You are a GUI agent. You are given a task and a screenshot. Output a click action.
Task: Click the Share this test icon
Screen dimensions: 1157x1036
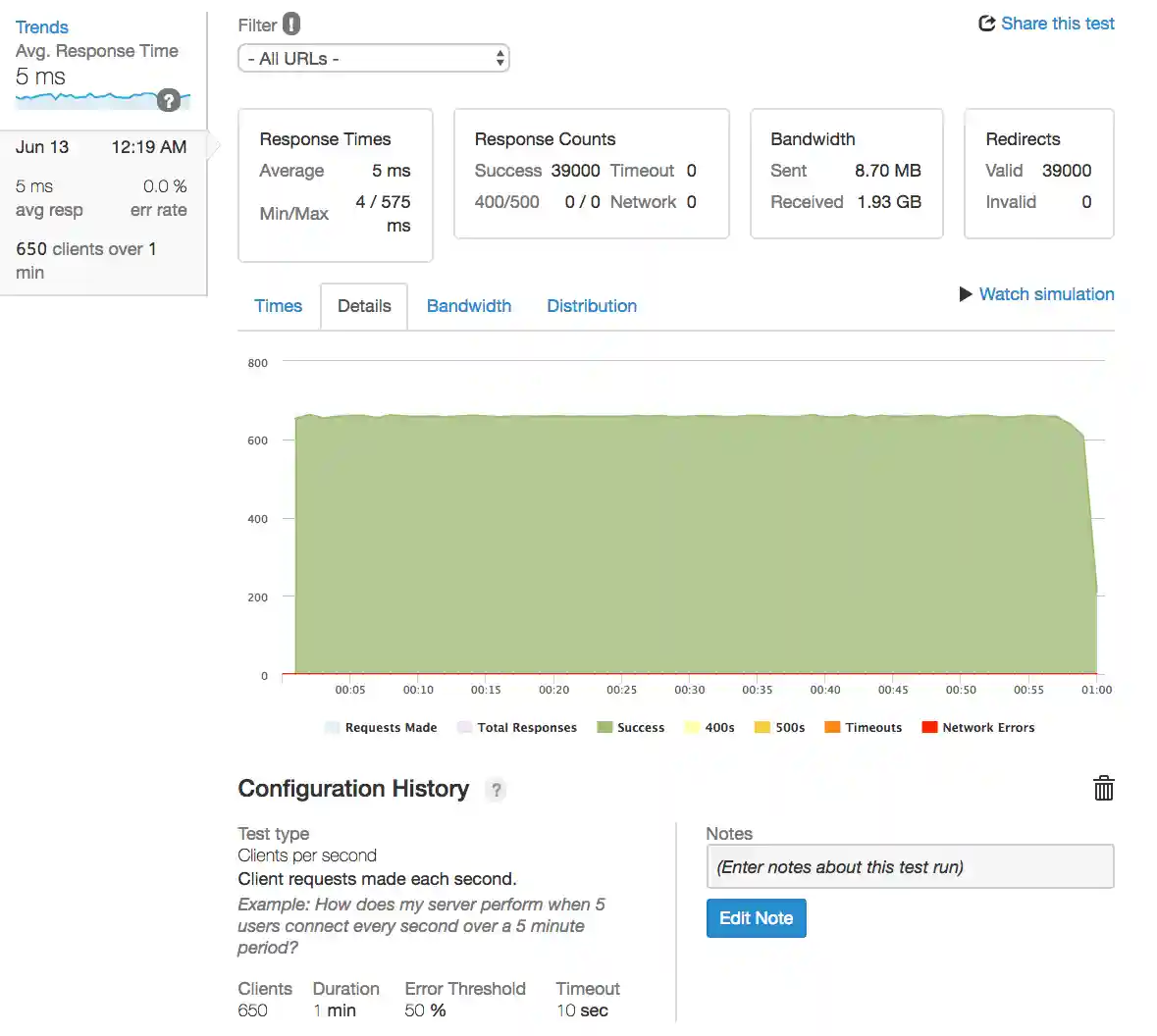pos(987,24)
